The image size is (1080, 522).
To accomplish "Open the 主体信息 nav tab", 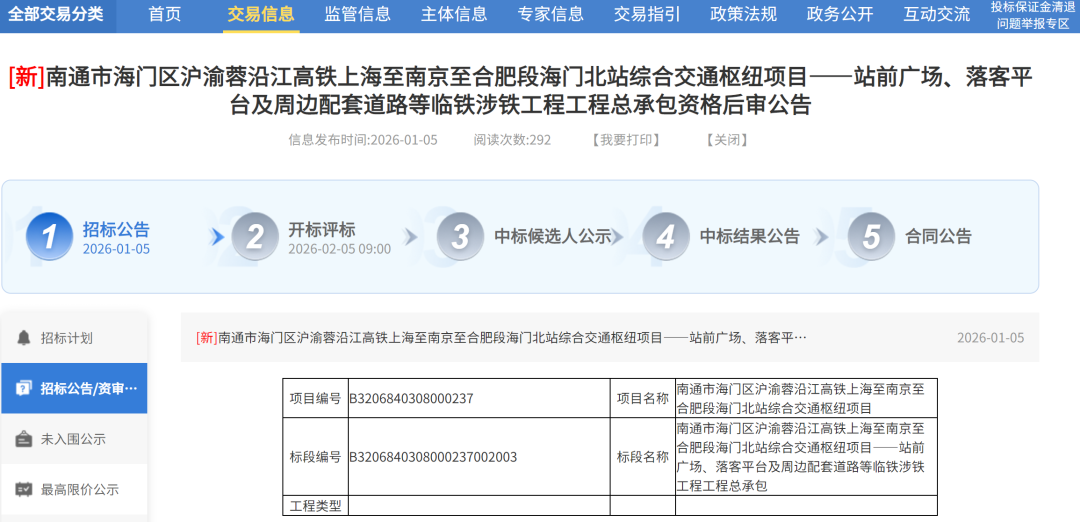I will pyautogui.click(x=454, y=14).
